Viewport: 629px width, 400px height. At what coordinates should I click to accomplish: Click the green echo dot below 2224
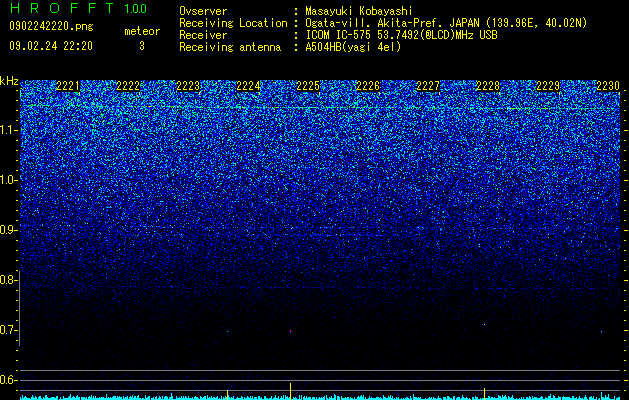tap(227, 331)
